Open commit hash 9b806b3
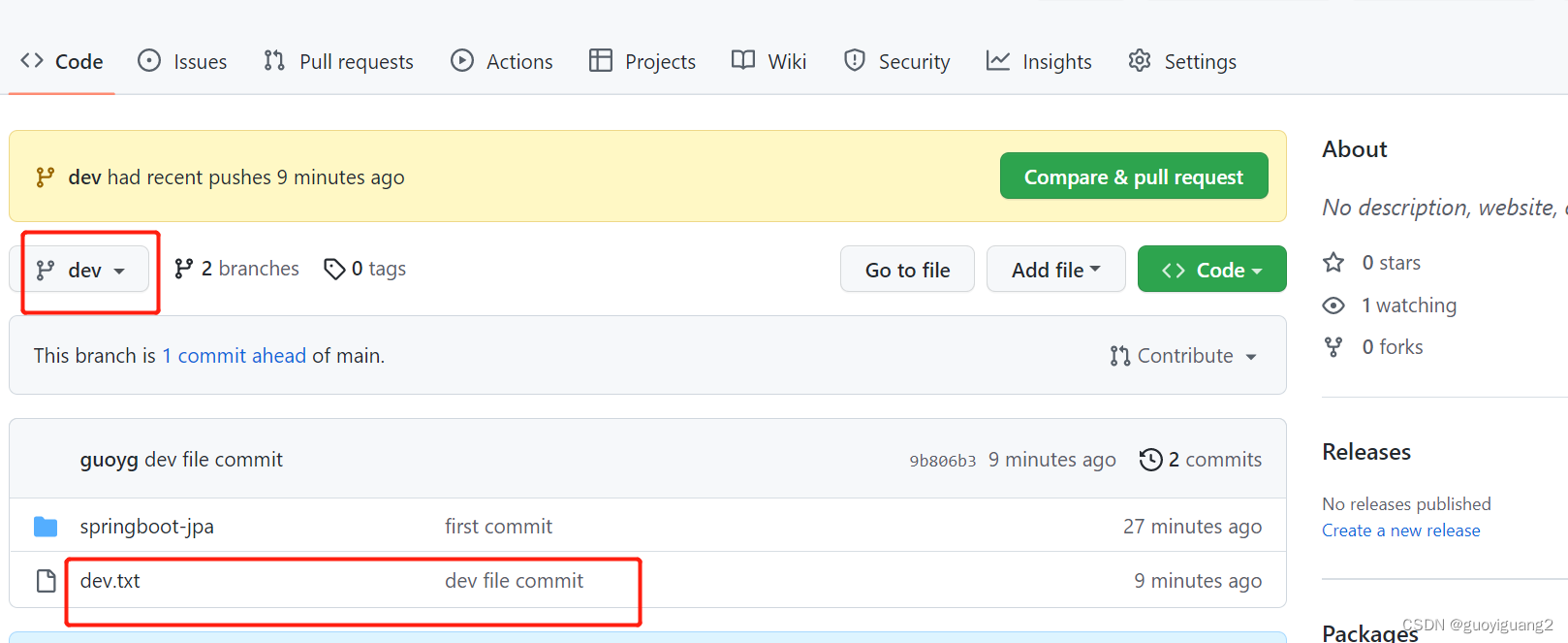The height and width of the screenshot is (643, 1568). (x=943, y=461)
